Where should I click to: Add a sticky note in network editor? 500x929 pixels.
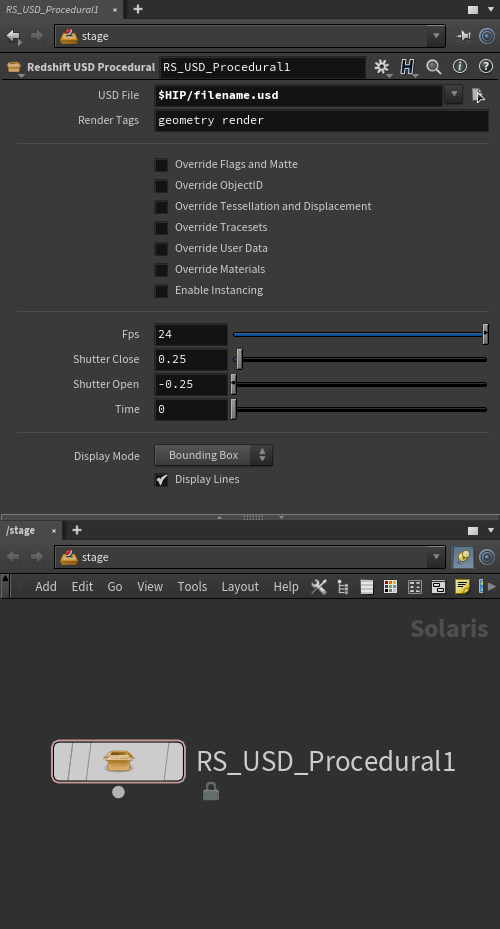pyautogui.click(x=462, y=587)
